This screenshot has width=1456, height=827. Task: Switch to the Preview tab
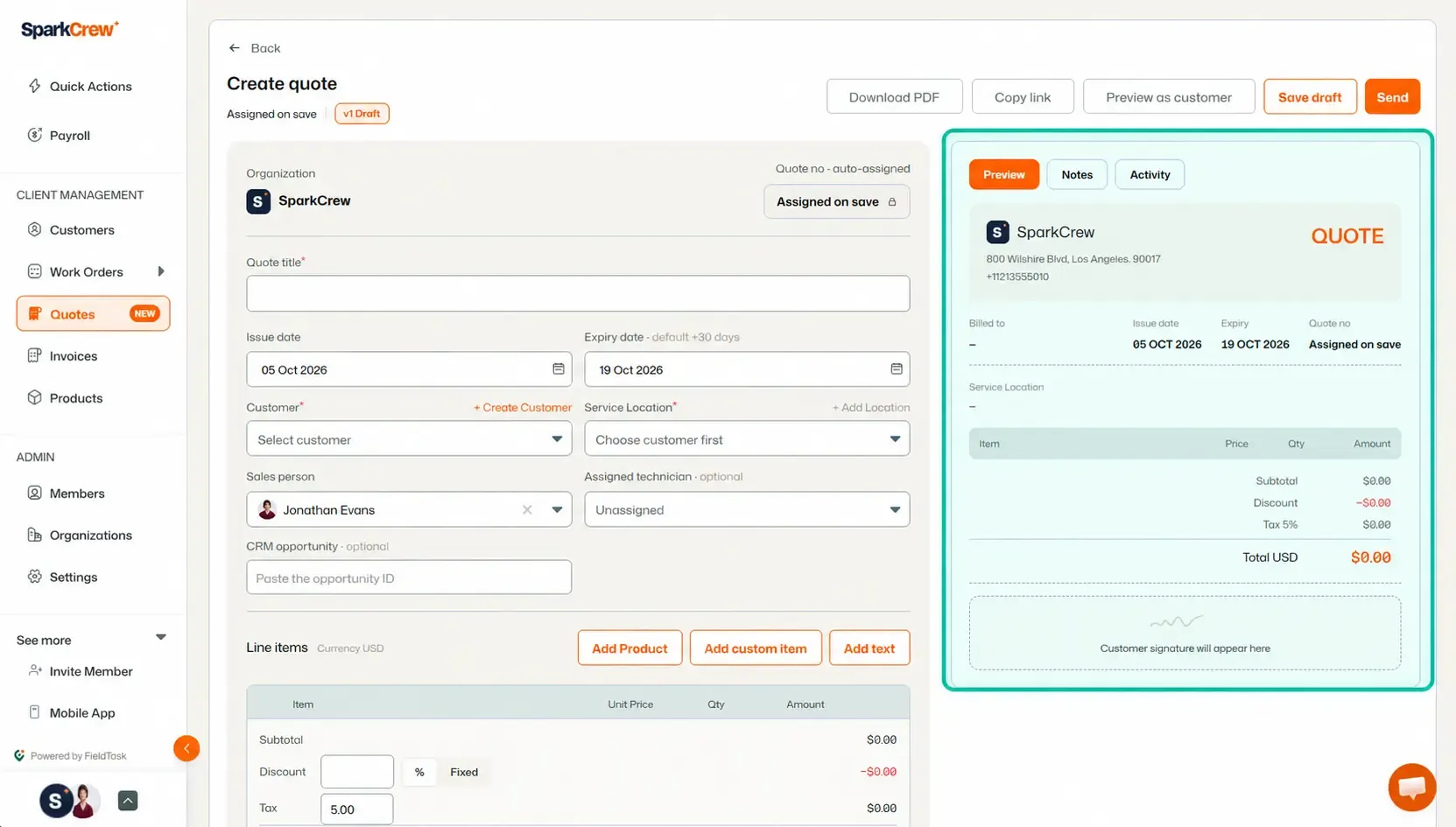coord(1003,174)
